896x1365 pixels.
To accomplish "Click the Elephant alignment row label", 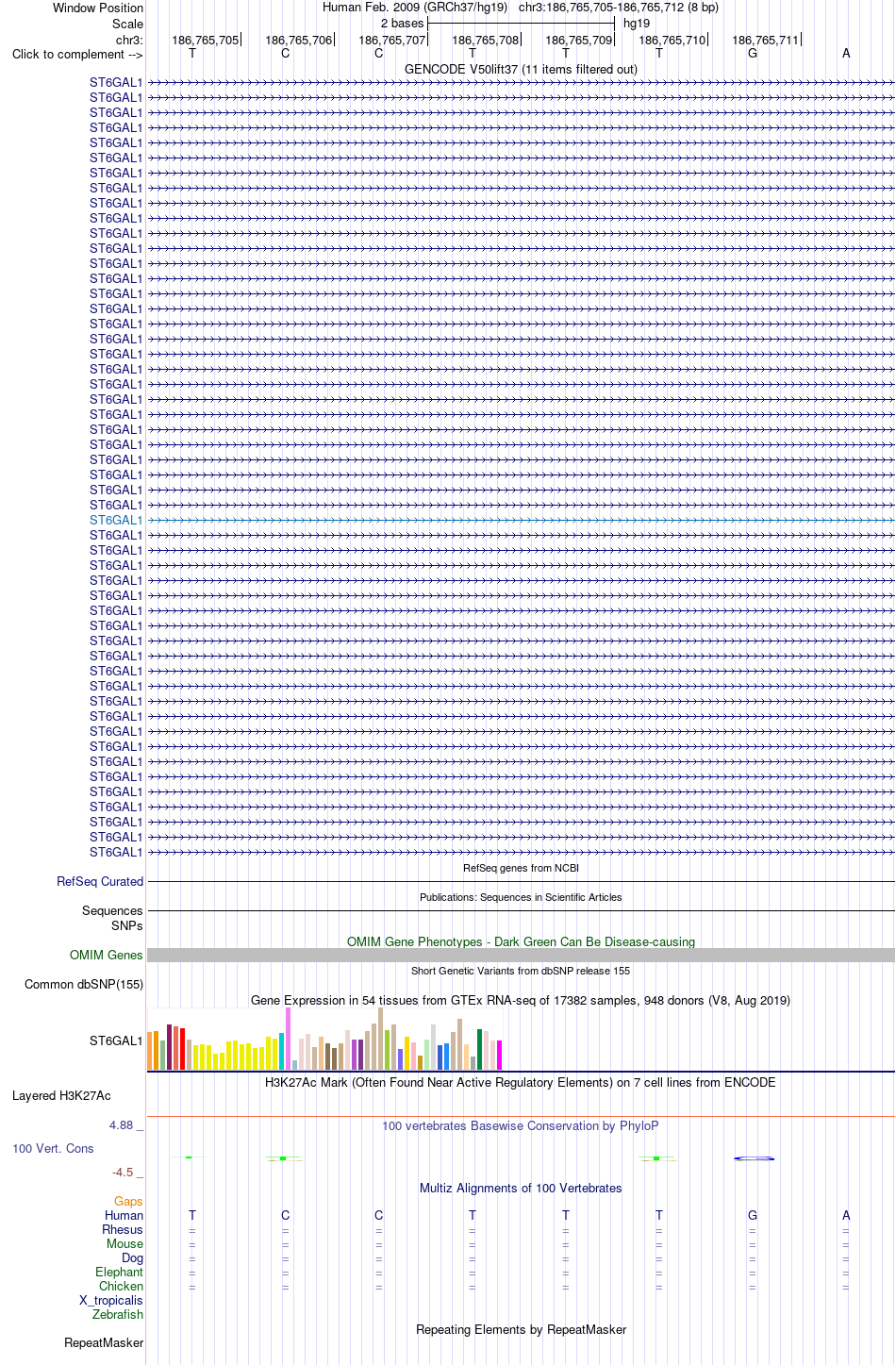I will pyautogui.click(x=119, y=1273).
